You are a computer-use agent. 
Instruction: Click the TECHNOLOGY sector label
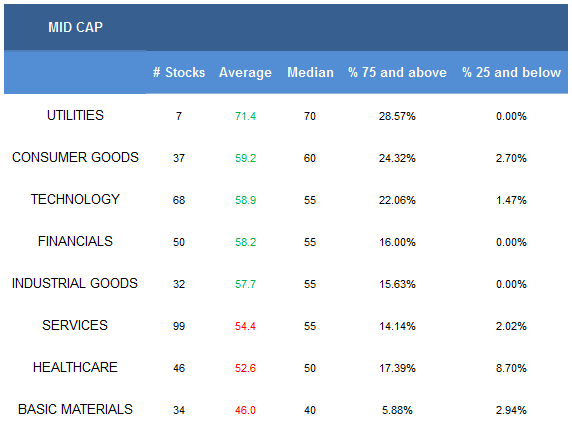click(75, 199)
